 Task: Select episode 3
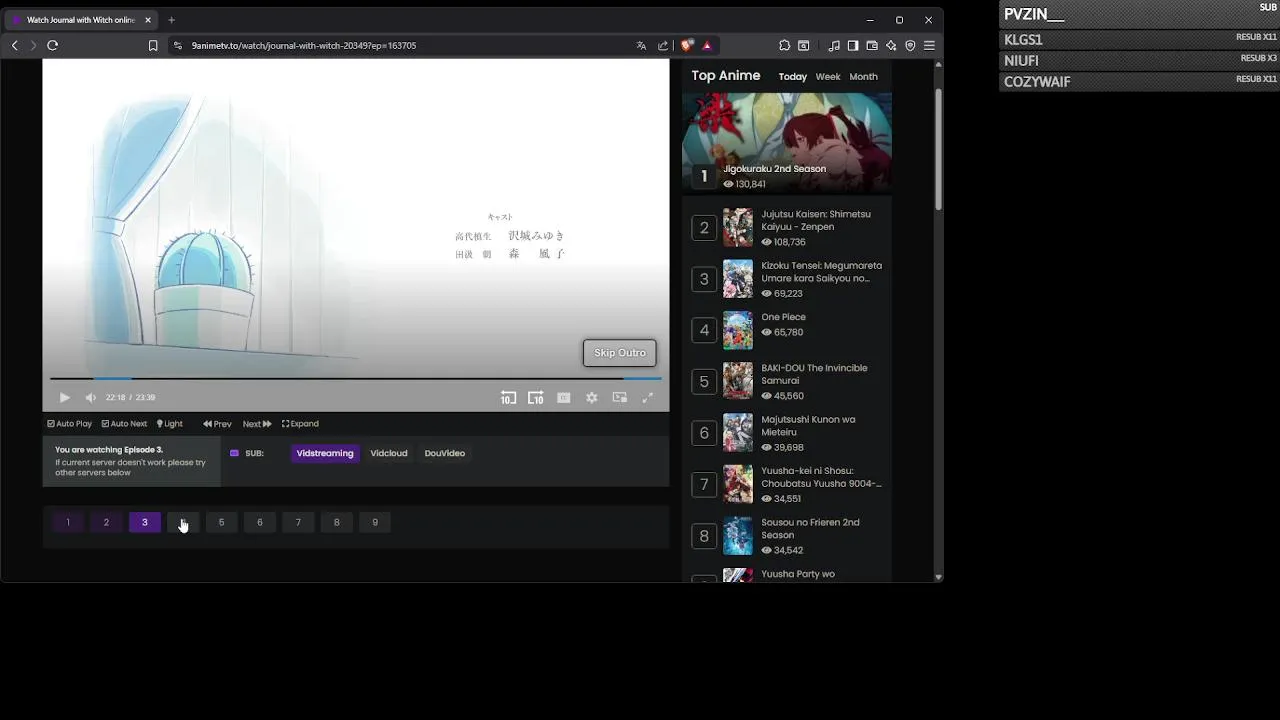coord(145,522)
